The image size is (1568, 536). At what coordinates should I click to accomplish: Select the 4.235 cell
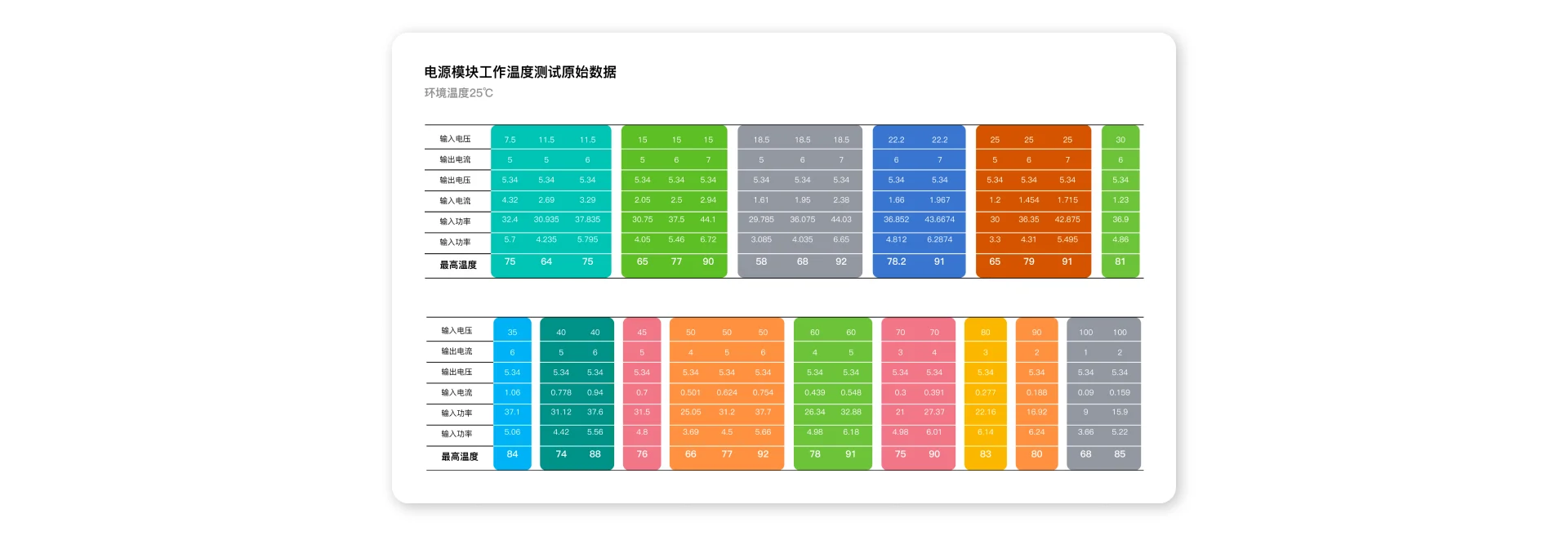click(546, 240)
